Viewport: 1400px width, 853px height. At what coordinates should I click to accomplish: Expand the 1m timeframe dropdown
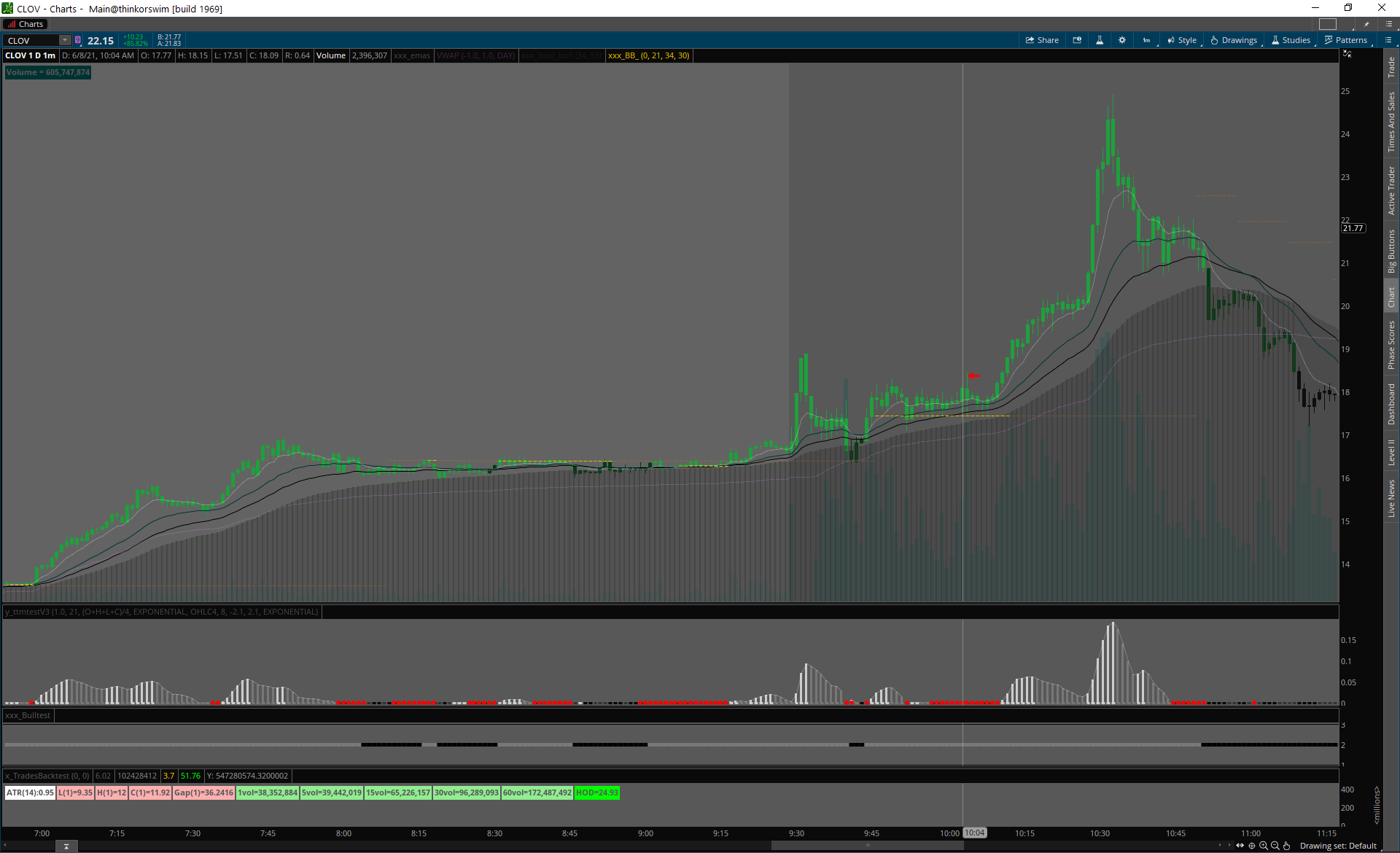(1147, 40)
